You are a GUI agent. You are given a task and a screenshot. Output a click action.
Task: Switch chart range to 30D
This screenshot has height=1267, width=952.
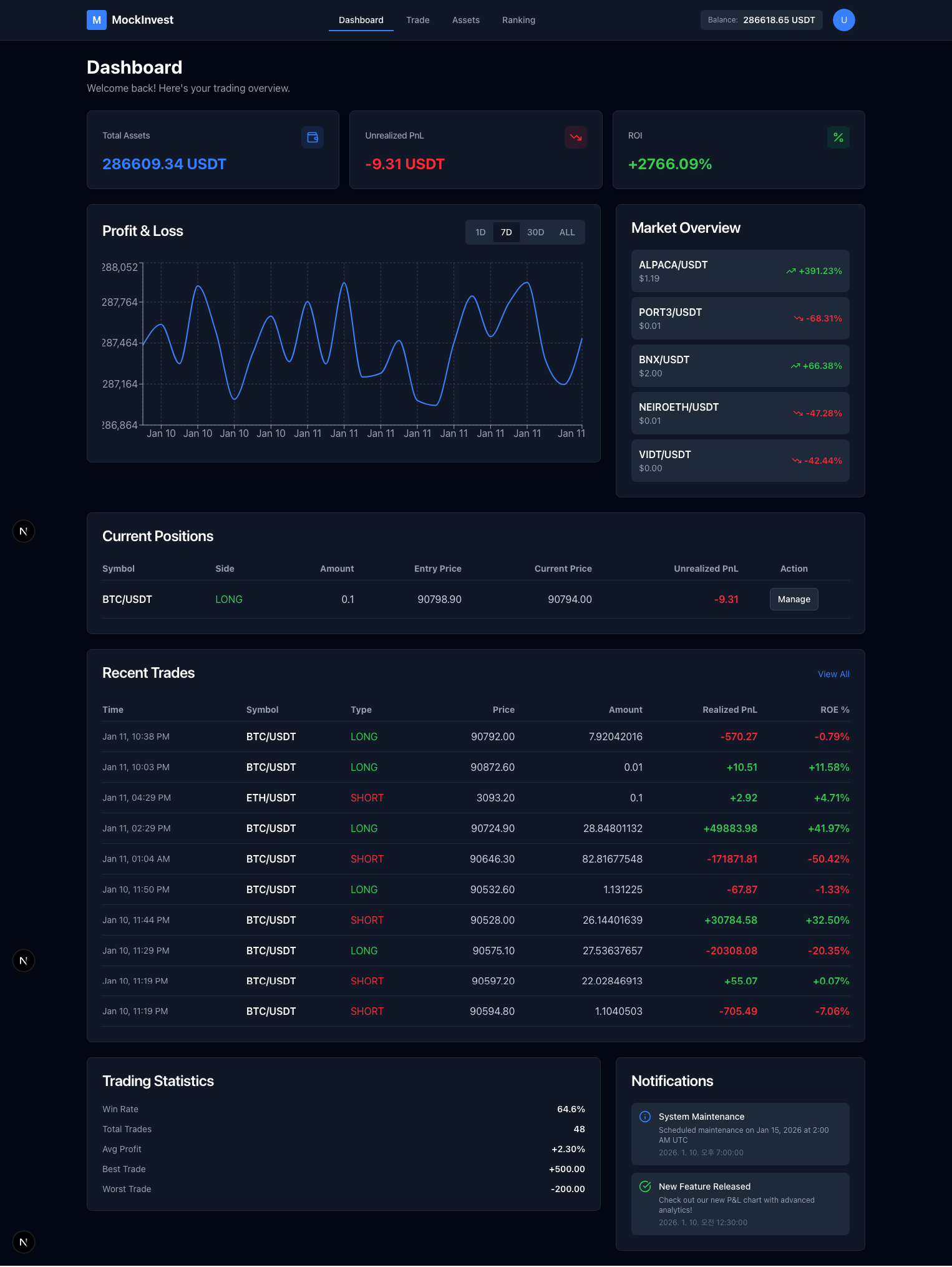tap(535, 232)
